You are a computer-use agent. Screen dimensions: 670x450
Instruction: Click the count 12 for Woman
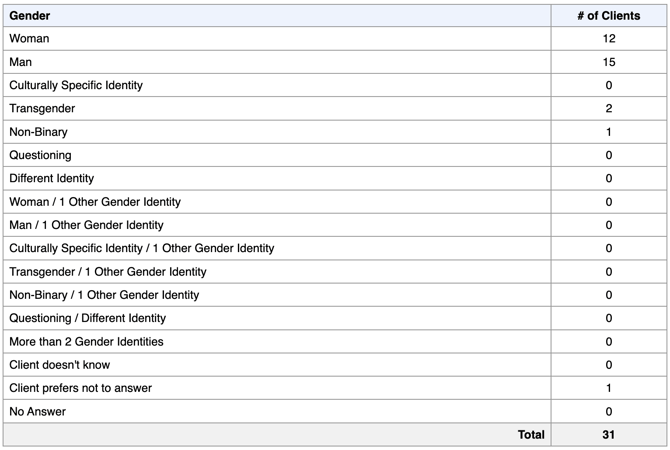pyautogui.click(x=609, y=38)
